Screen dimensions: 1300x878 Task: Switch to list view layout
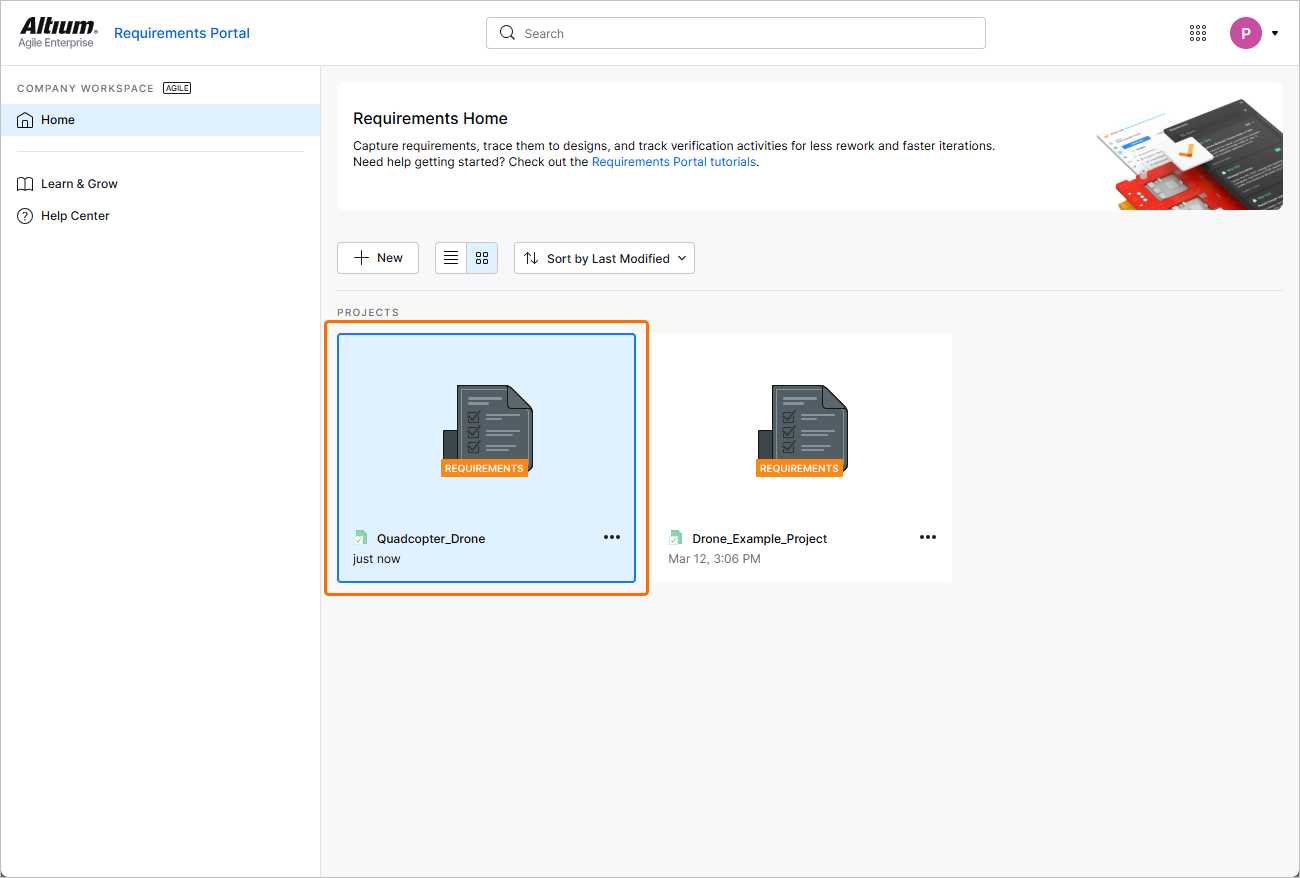tap(451, 258)
